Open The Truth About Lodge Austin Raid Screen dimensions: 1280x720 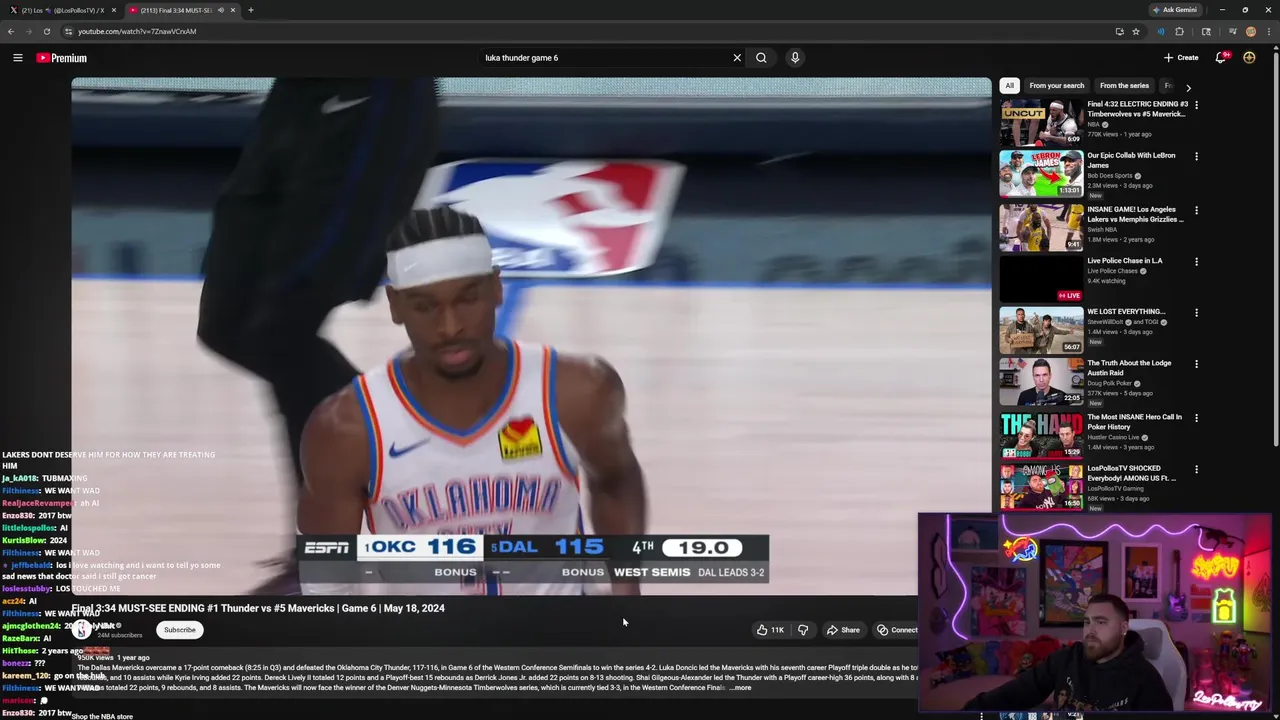point(1129,368)
